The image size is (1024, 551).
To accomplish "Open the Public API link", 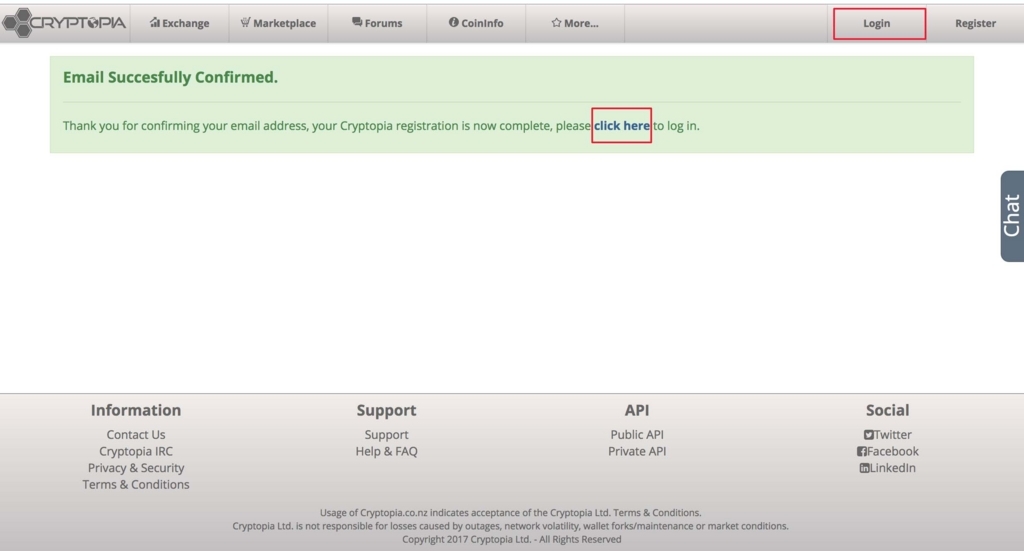I will pyautogui.click(x=637, y=434).
